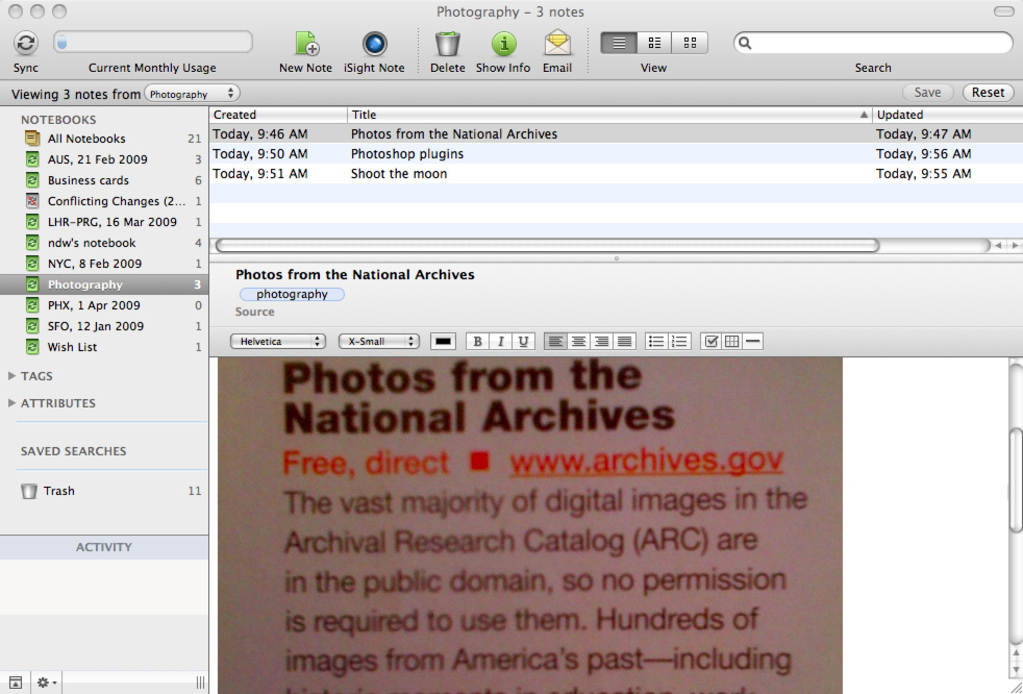
Task: Open ndw's notebook
Action: (x=104, y=243)
